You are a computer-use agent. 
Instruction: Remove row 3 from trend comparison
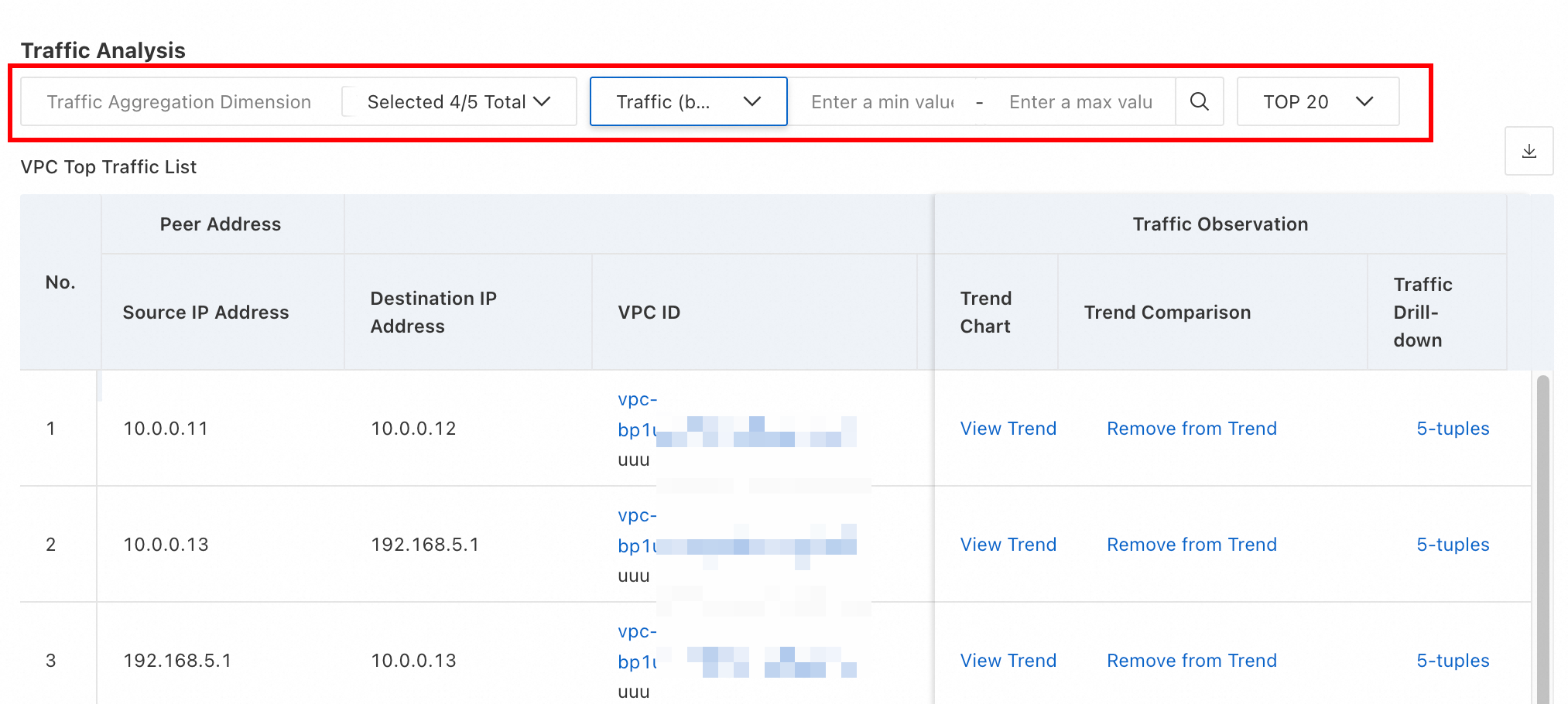coord(1191,661)
